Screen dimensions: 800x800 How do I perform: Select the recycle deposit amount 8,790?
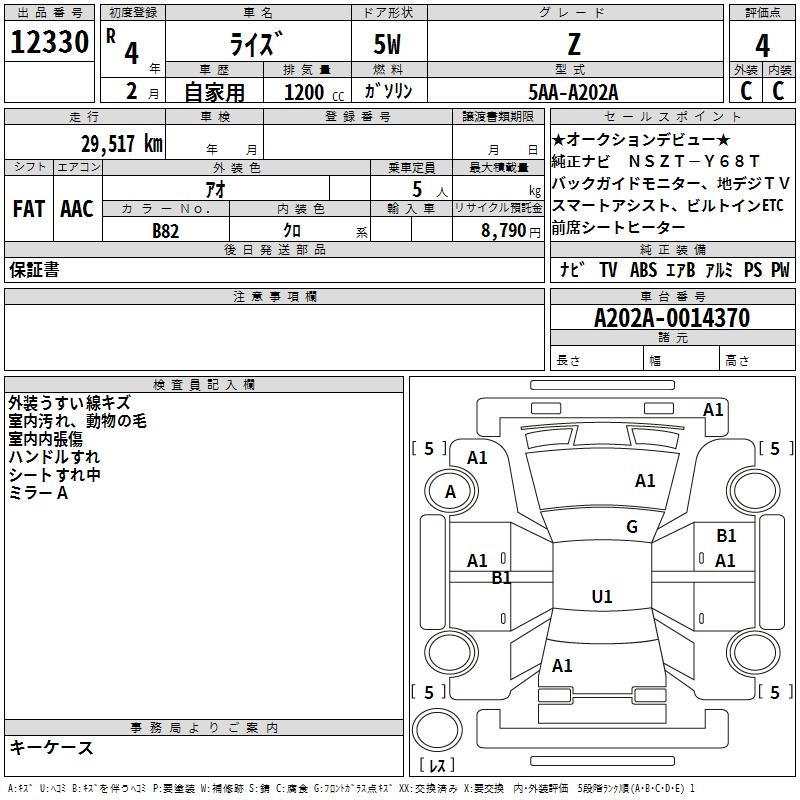click(x=504, y=230)
